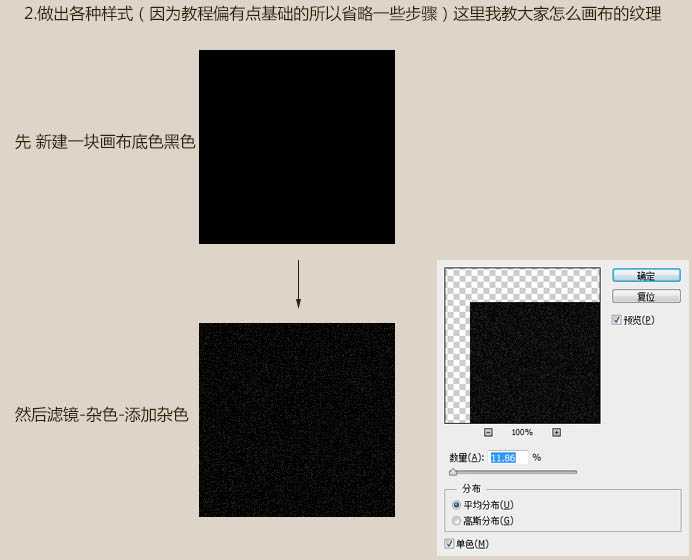Click the 确定 (OK) button
This screenshot has height=560, width=692.
click(x=646, y=276)
